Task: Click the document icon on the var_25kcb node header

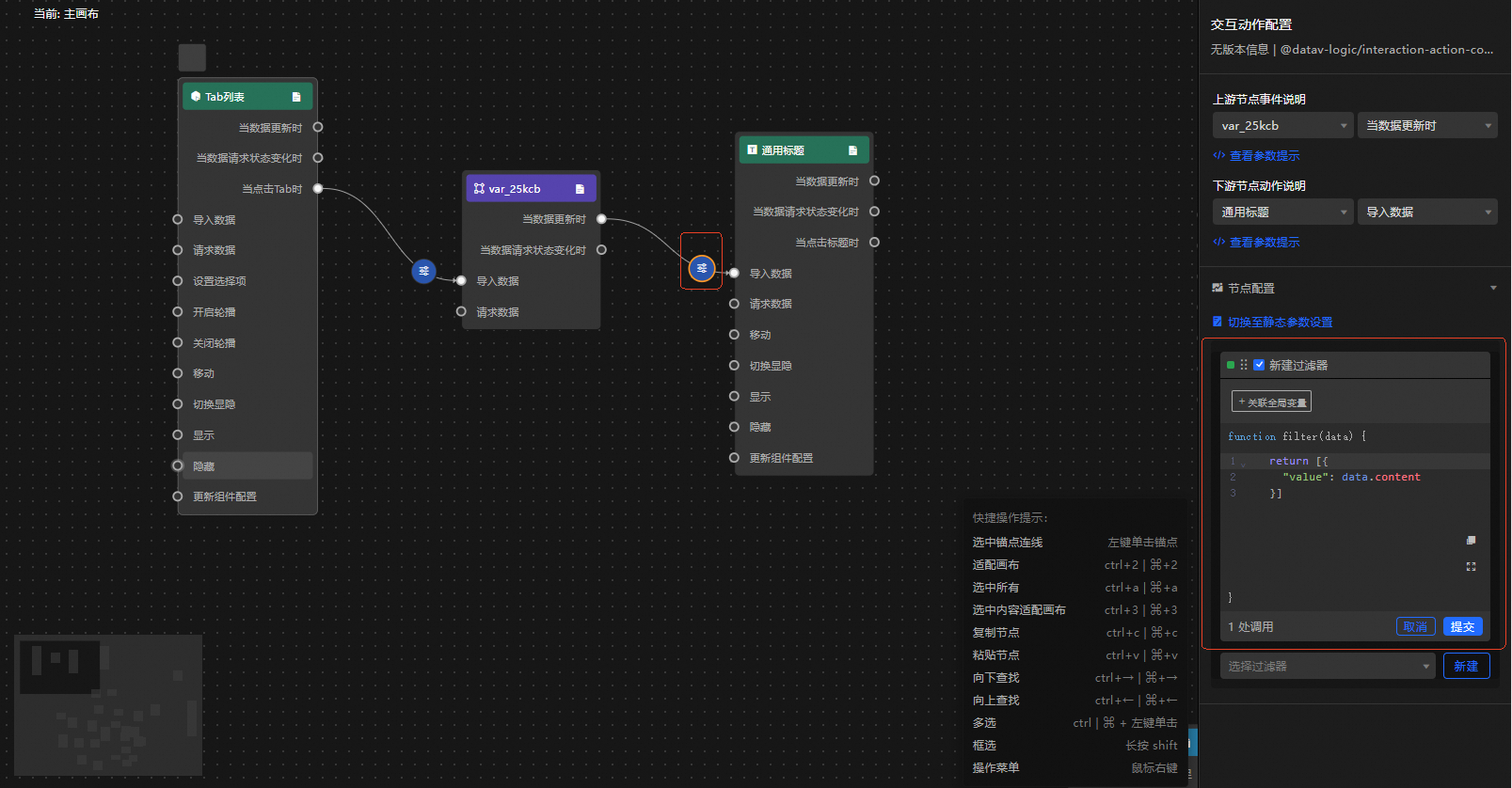Action: tap(580, 189)
